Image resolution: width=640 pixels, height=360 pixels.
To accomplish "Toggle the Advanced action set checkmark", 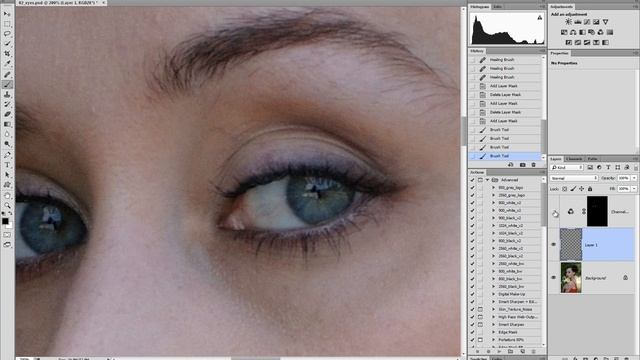I will (473, 180).
